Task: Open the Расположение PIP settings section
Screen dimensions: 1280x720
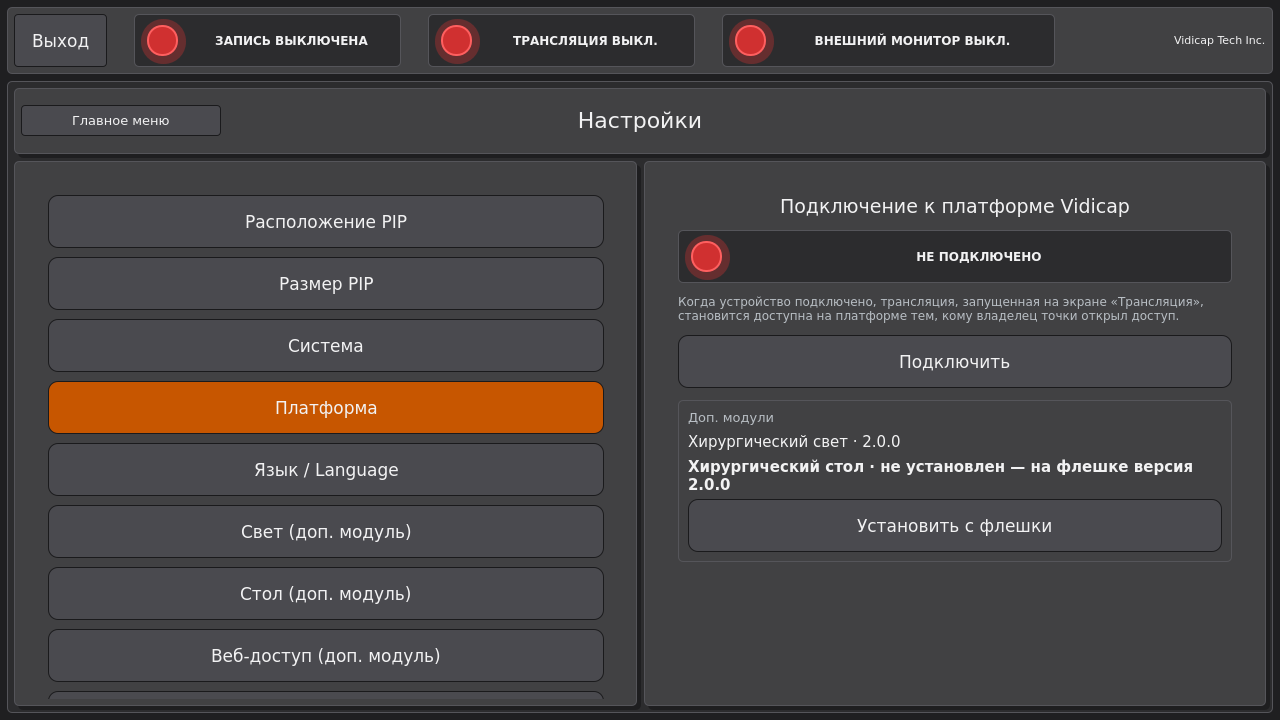Action: (326, 221)
